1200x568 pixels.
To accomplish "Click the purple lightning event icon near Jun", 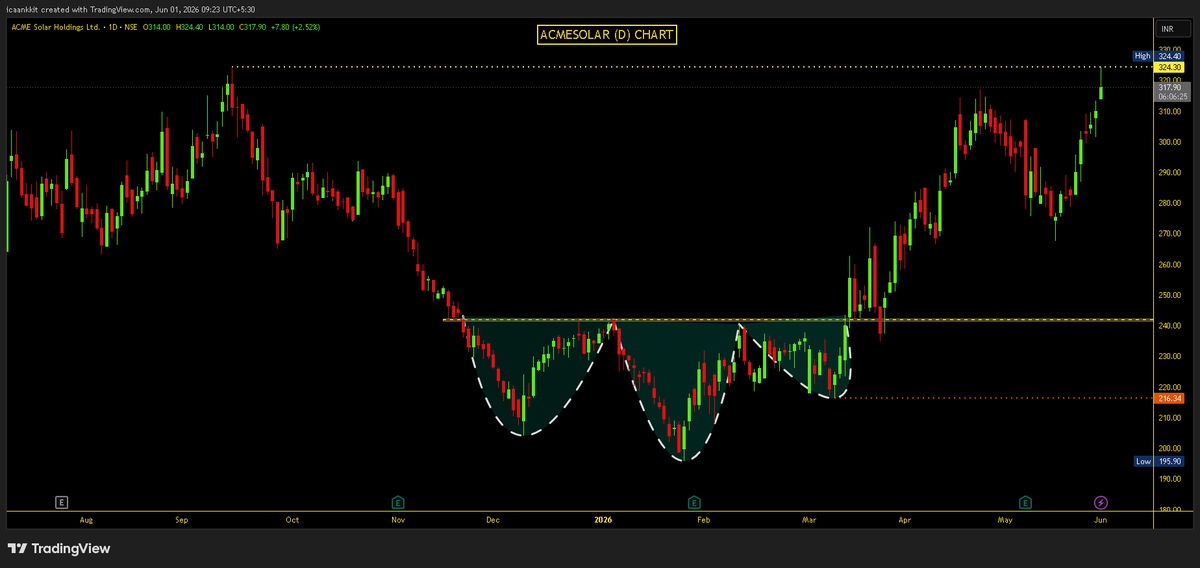I will point(1100,501).
